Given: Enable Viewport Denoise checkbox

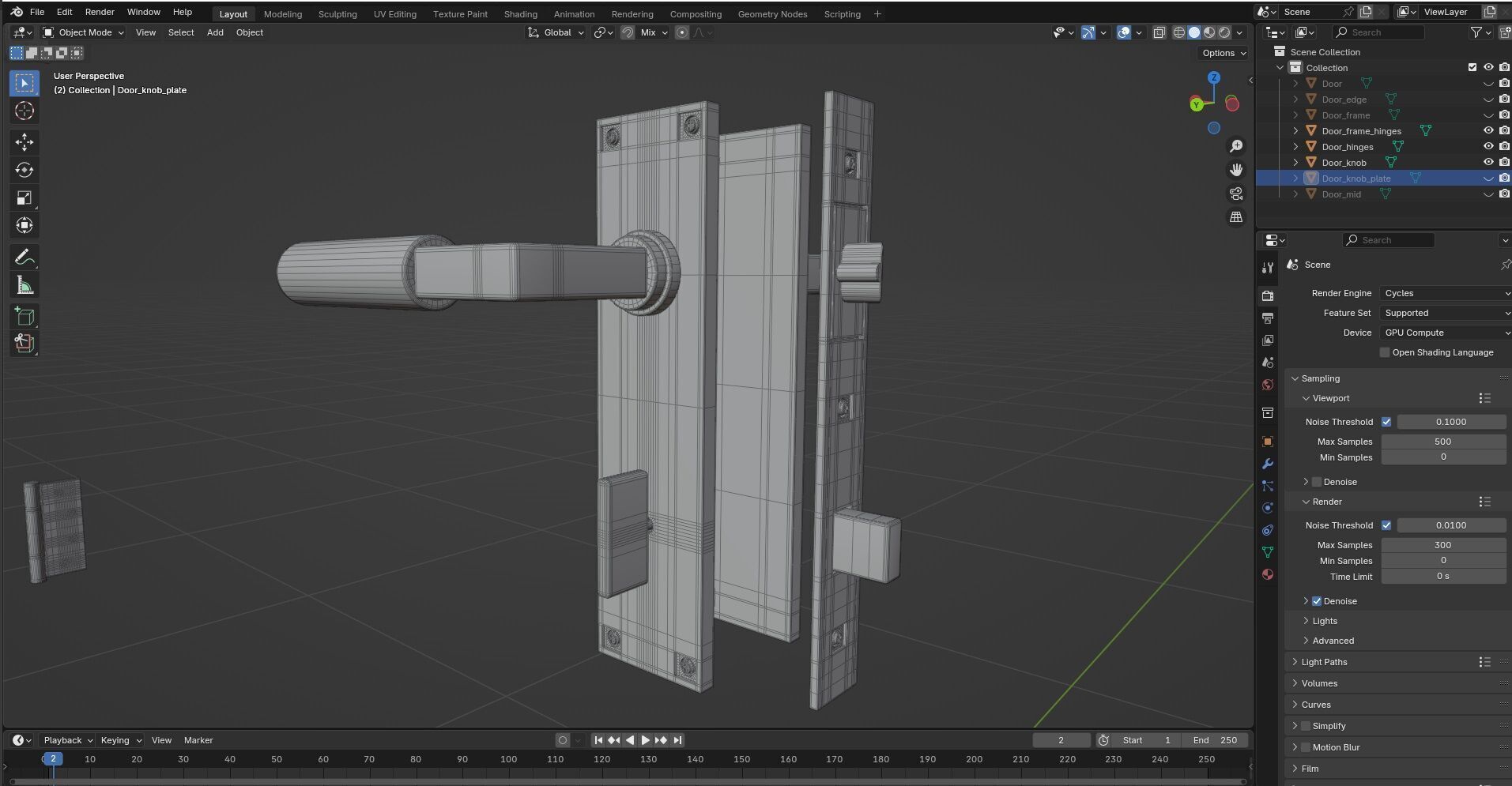Looking at the screenshot, I should pos(1317,482).
